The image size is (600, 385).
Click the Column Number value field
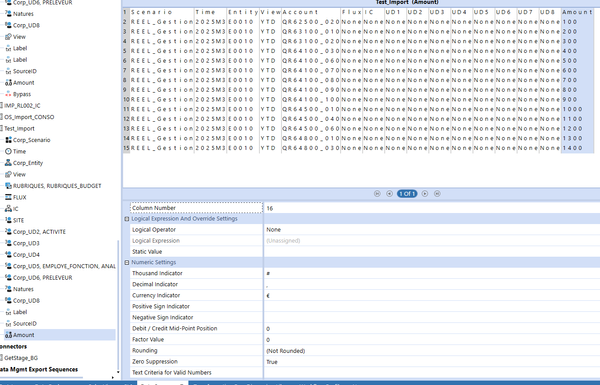tap(432, 208)
